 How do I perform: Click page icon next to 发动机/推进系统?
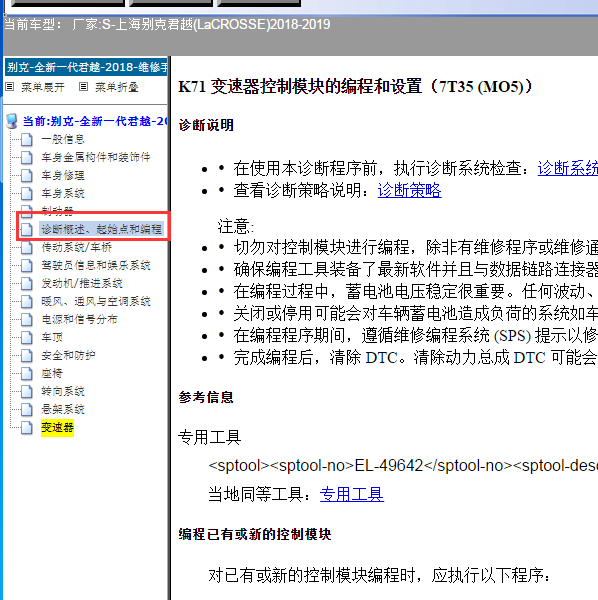pyautogui.click(x=26, y=283)
